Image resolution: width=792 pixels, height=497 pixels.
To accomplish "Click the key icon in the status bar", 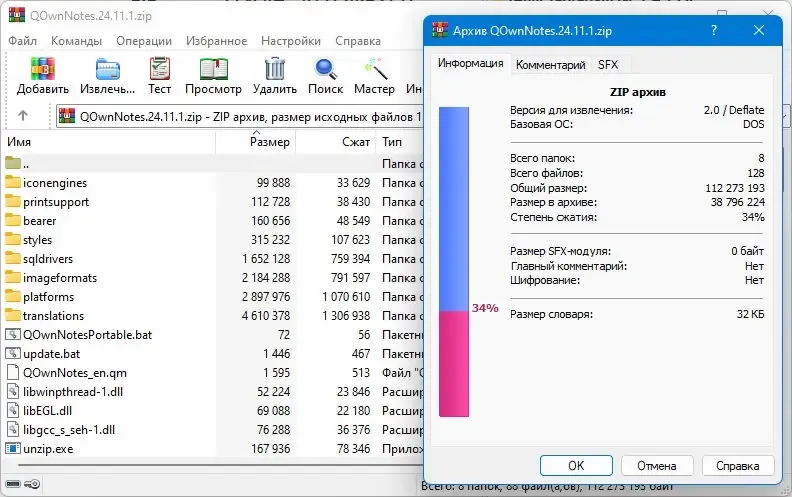I will click(32, 484).
